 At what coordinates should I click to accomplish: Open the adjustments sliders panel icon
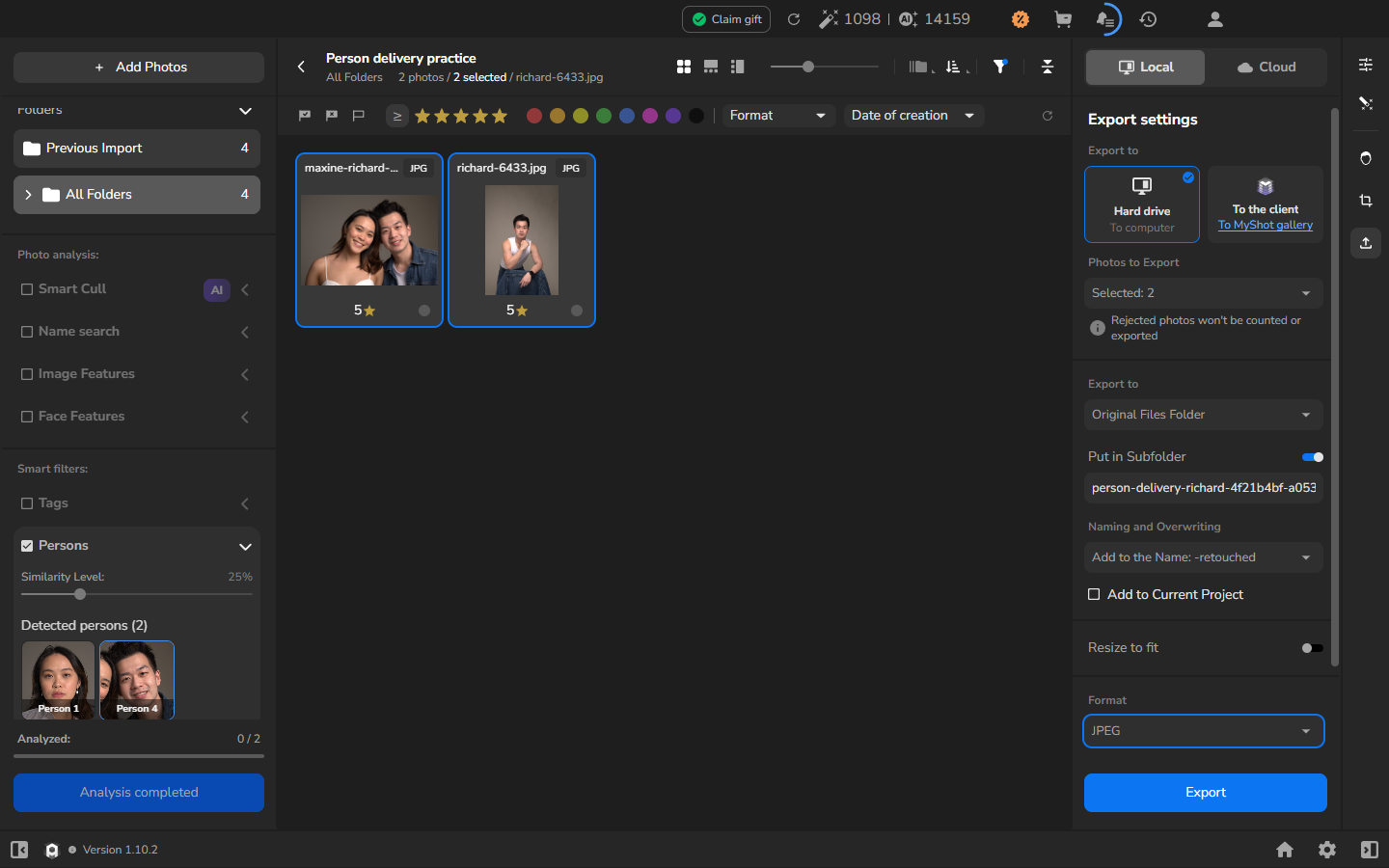1366,65
